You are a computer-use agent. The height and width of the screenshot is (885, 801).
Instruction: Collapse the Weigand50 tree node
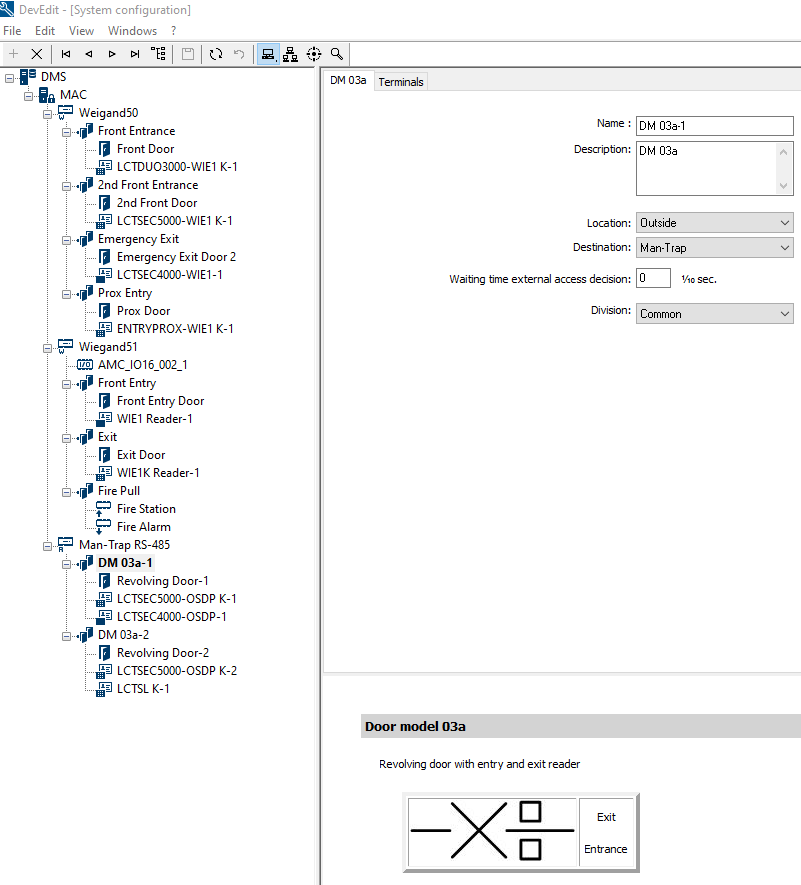coord(47,113)
